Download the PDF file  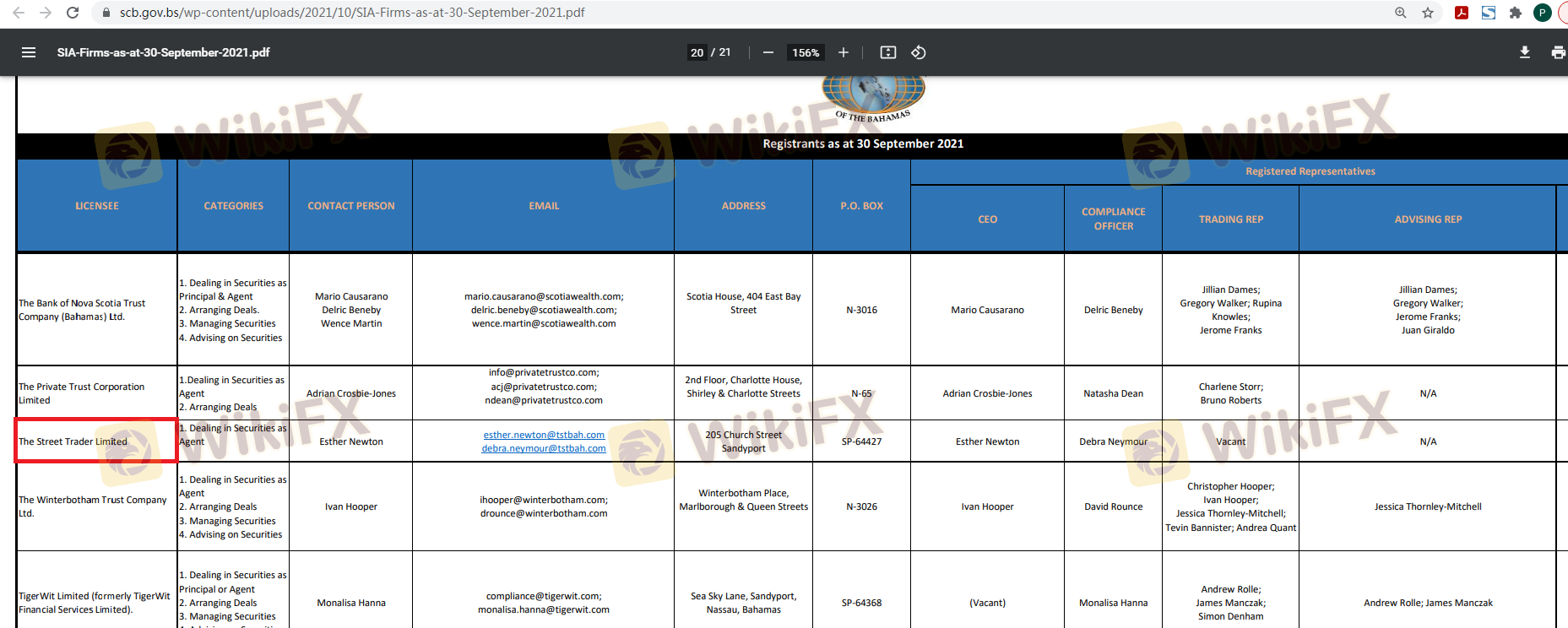point(1524,52)
